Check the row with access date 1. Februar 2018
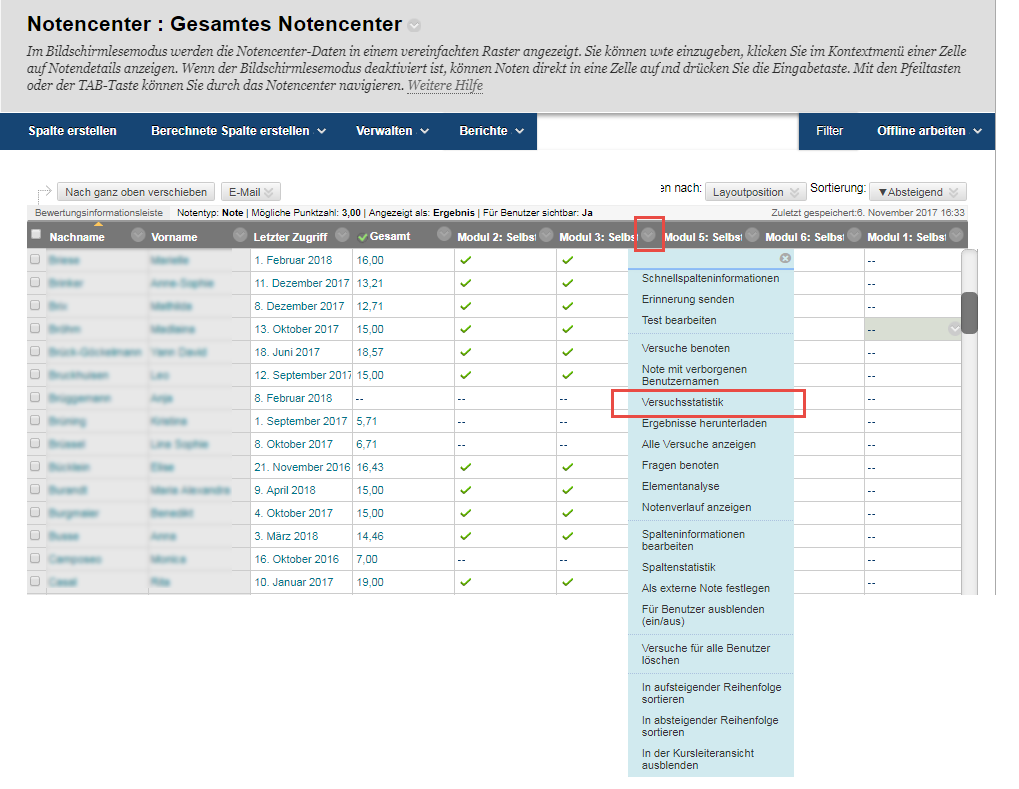The image size is (1019, 789). coord(36,260)
